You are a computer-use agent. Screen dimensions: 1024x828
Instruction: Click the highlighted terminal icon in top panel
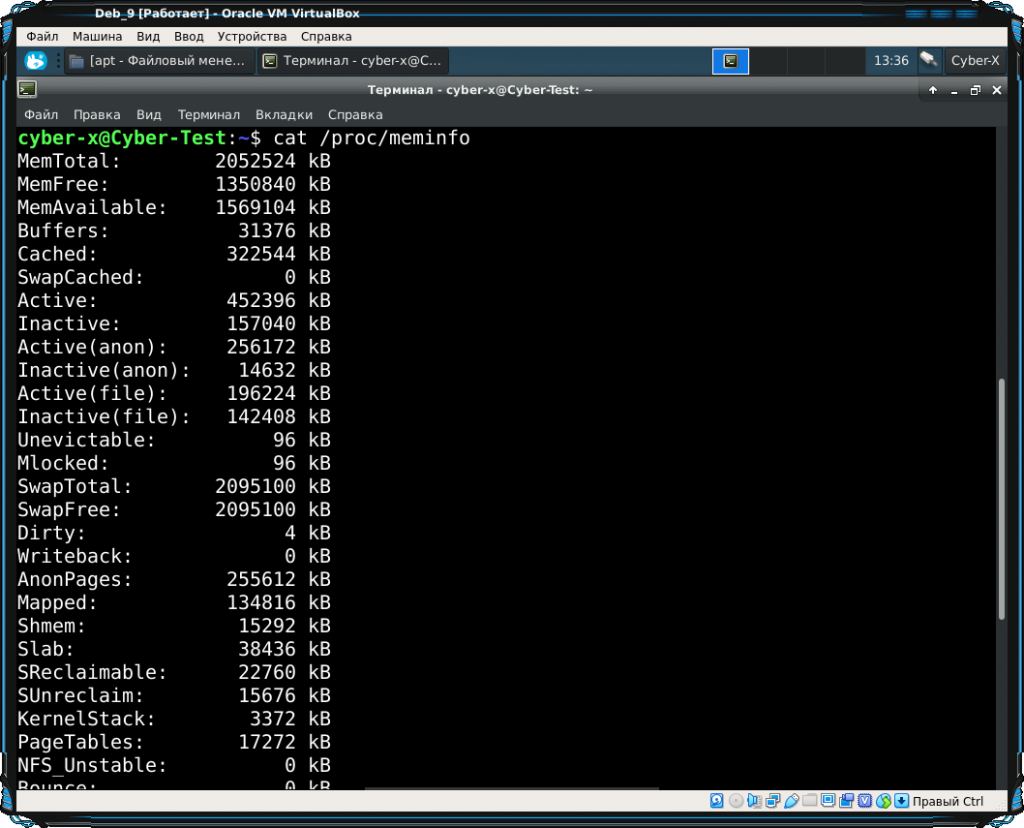pos(731,61)
